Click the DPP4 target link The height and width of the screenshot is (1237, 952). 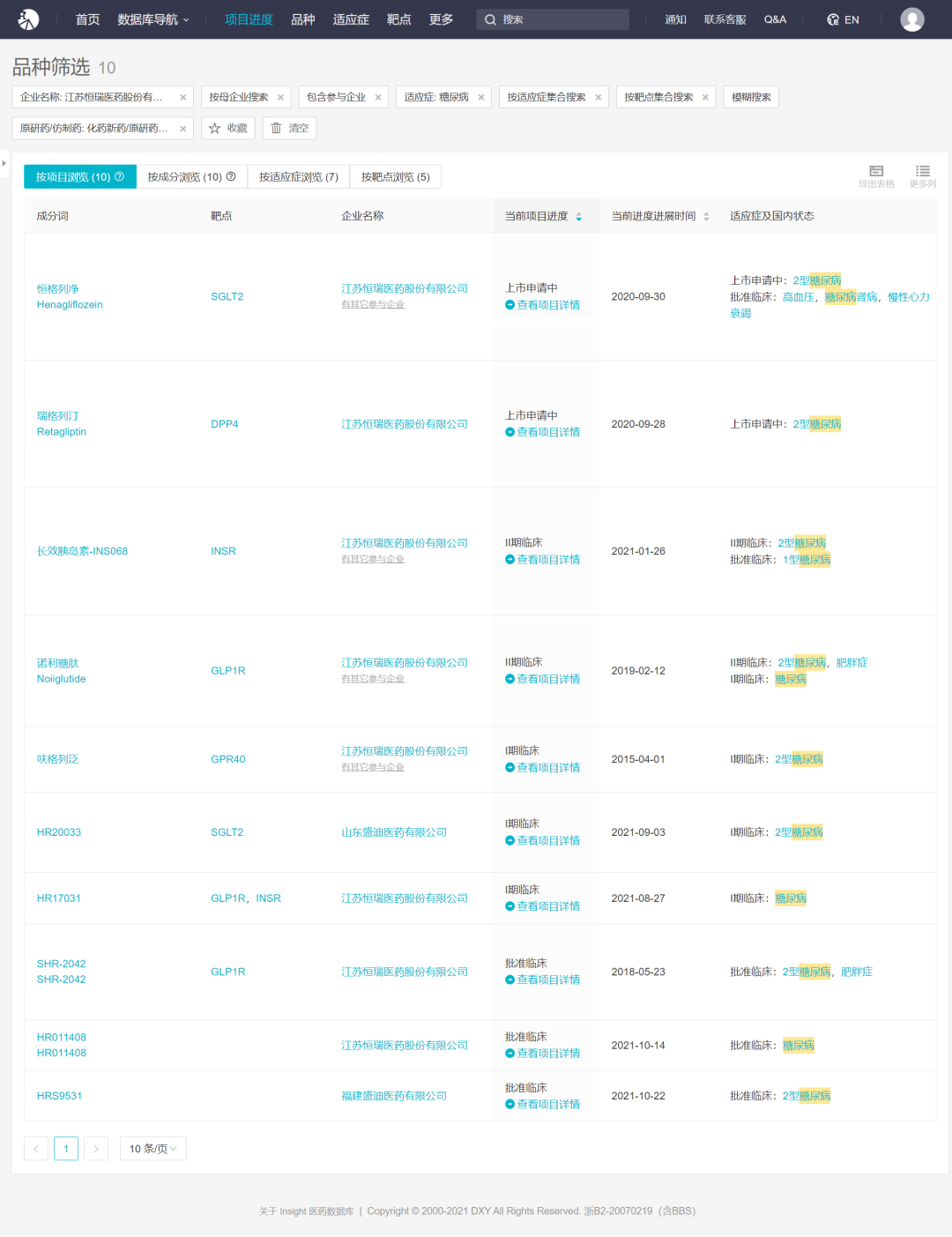tap(225, 424)
